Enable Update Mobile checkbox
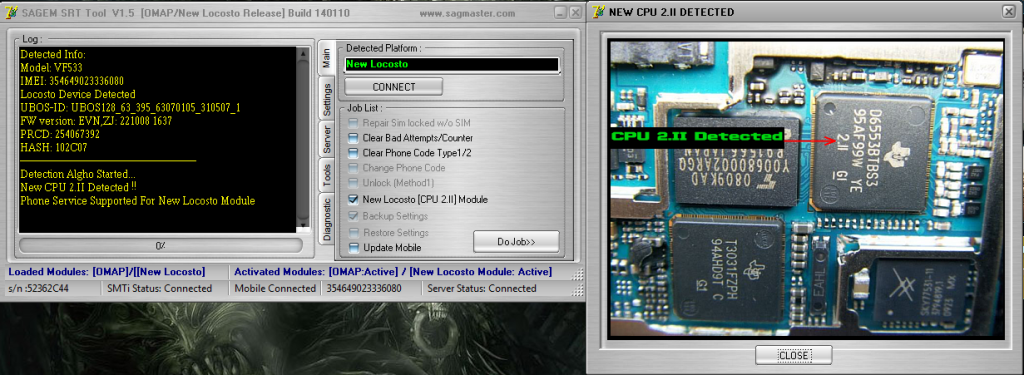 point(353,248)
